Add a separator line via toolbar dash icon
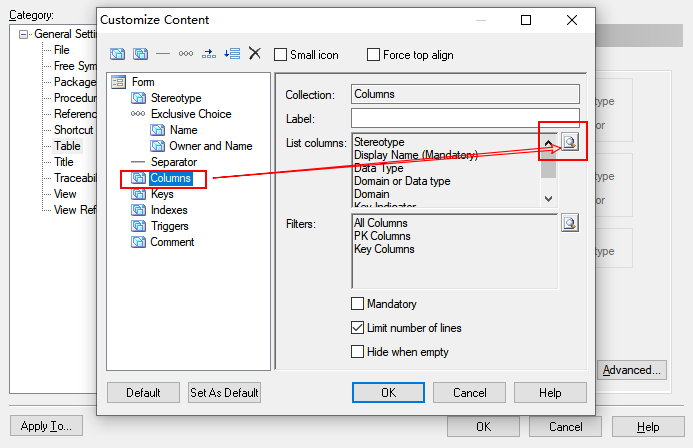 pos(163,54)
